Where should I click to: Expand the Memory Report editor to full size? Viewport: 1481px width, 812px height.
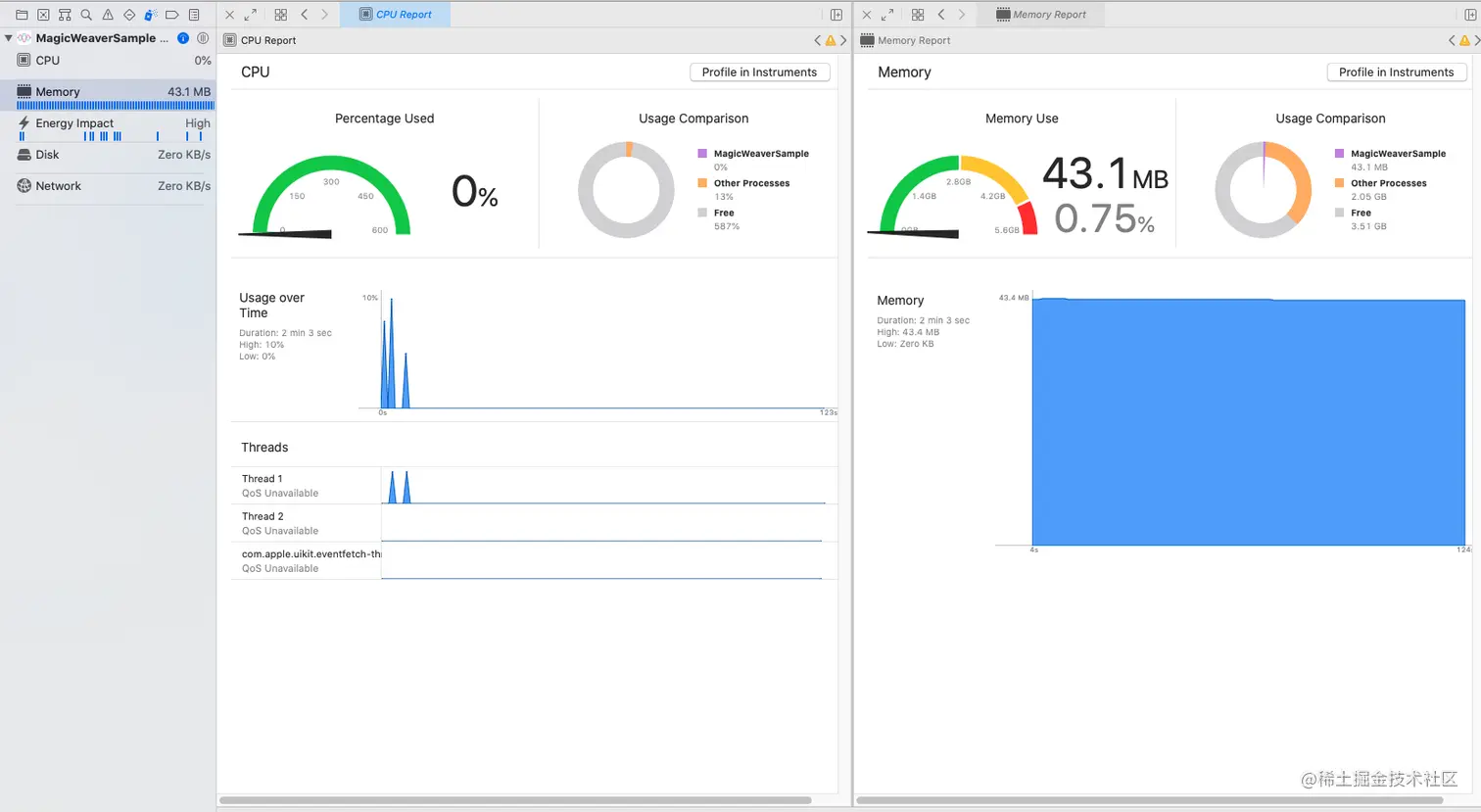tap(887, 15)
